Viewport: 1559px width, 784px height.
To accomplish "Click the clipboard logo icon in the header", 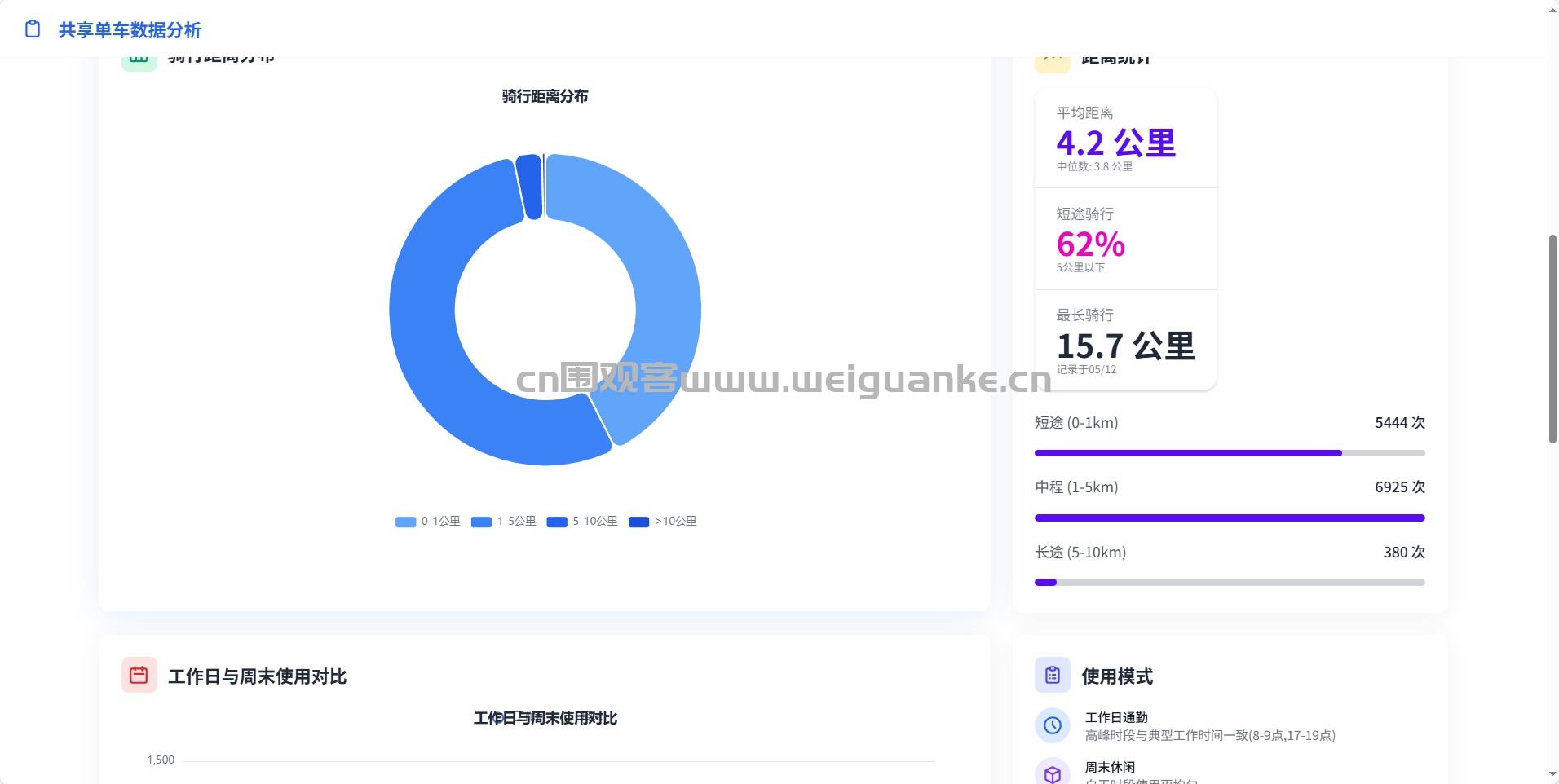I will pos(33,29).
